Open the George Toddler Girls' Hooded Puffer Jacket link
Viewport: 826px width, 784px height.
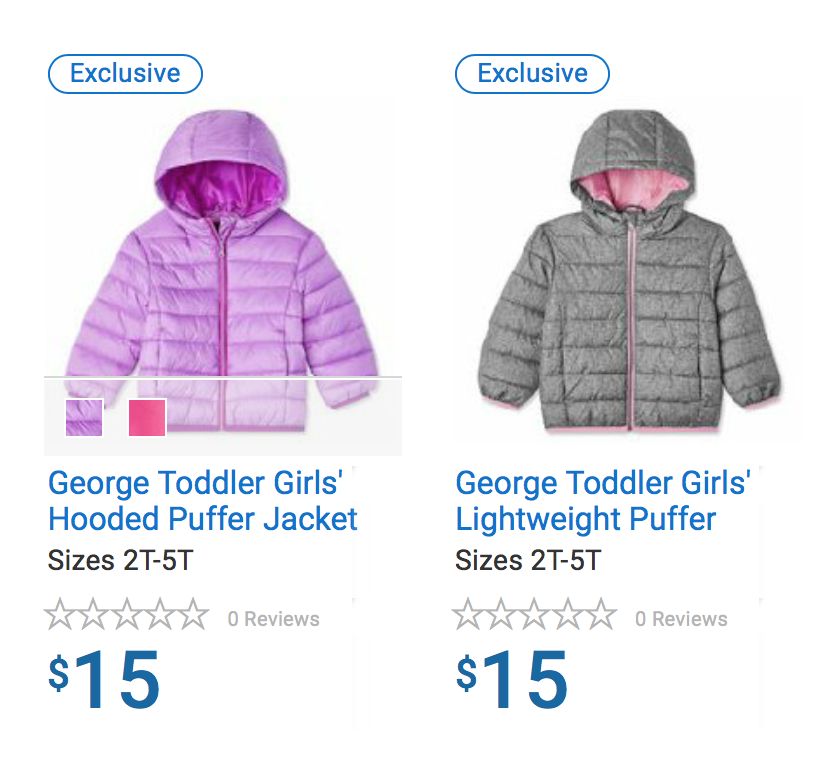point(202,501)
